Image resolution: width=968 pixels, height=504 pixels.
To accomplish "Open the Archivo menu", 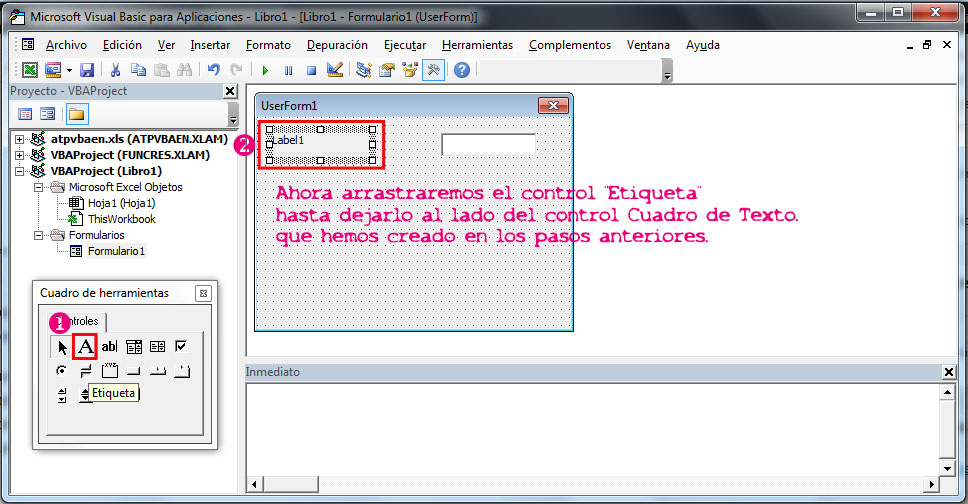I will click(x=66, y=45).
